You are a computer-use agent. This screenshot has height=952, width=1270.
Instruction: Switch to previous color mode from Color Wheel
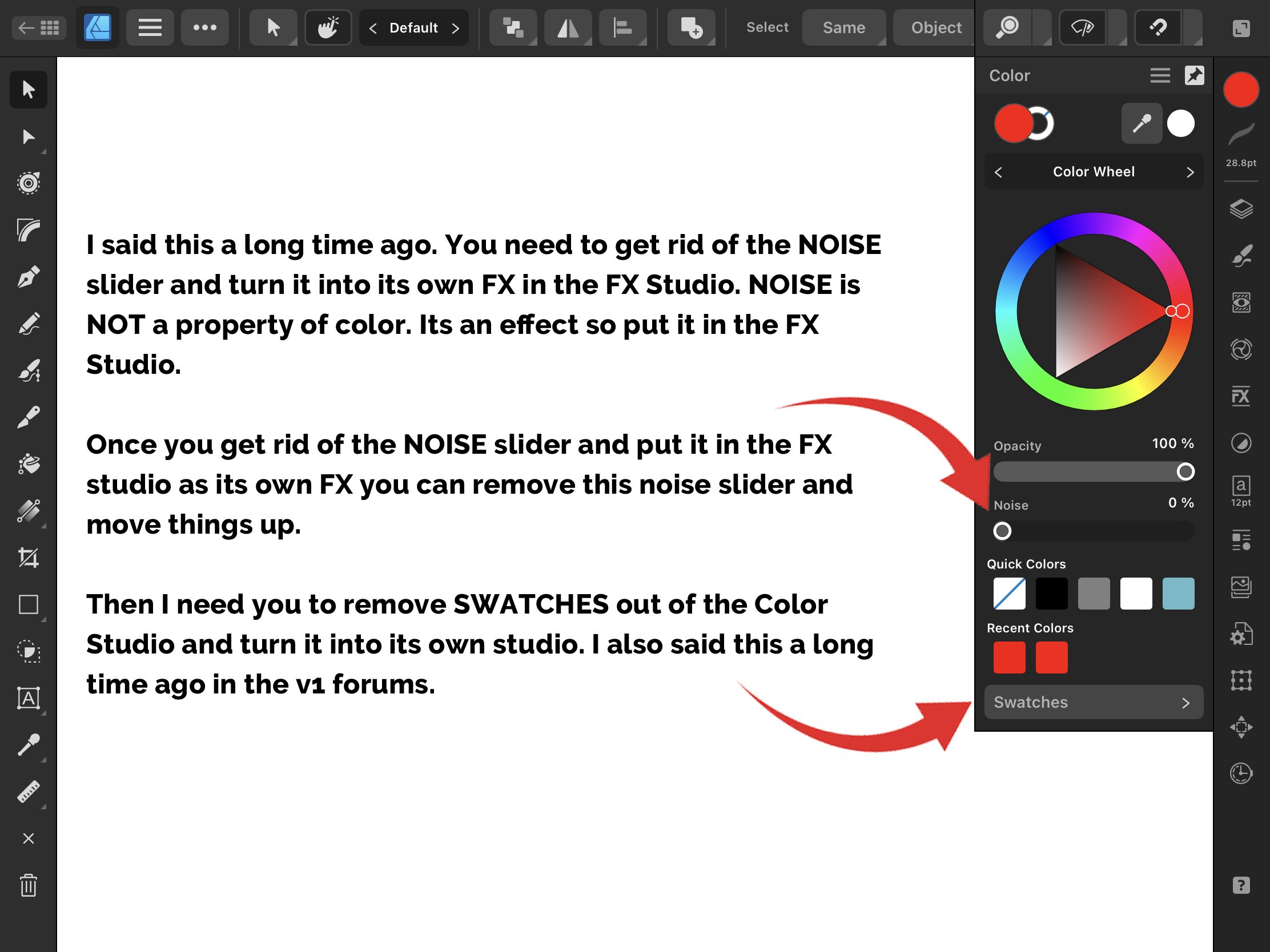[998, 172]
